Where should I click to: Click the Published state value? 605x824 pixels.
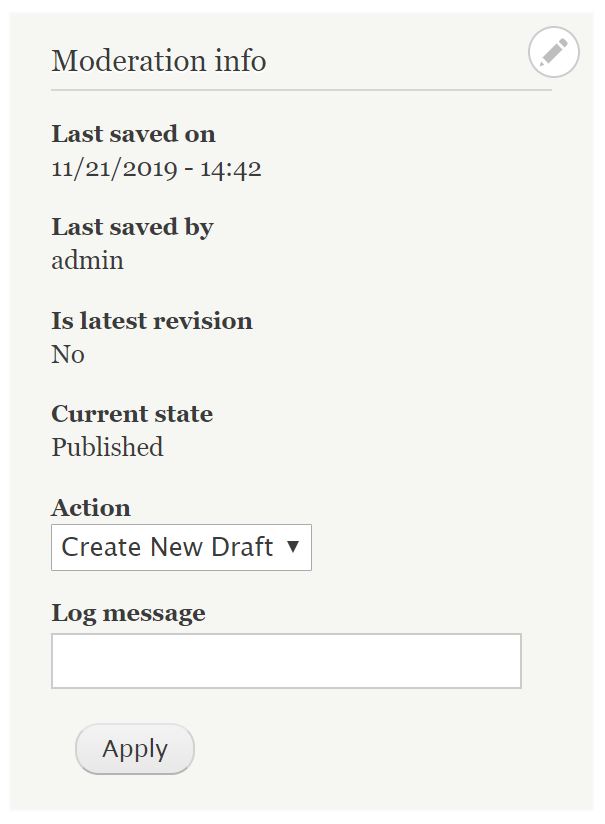pos(107,447)
